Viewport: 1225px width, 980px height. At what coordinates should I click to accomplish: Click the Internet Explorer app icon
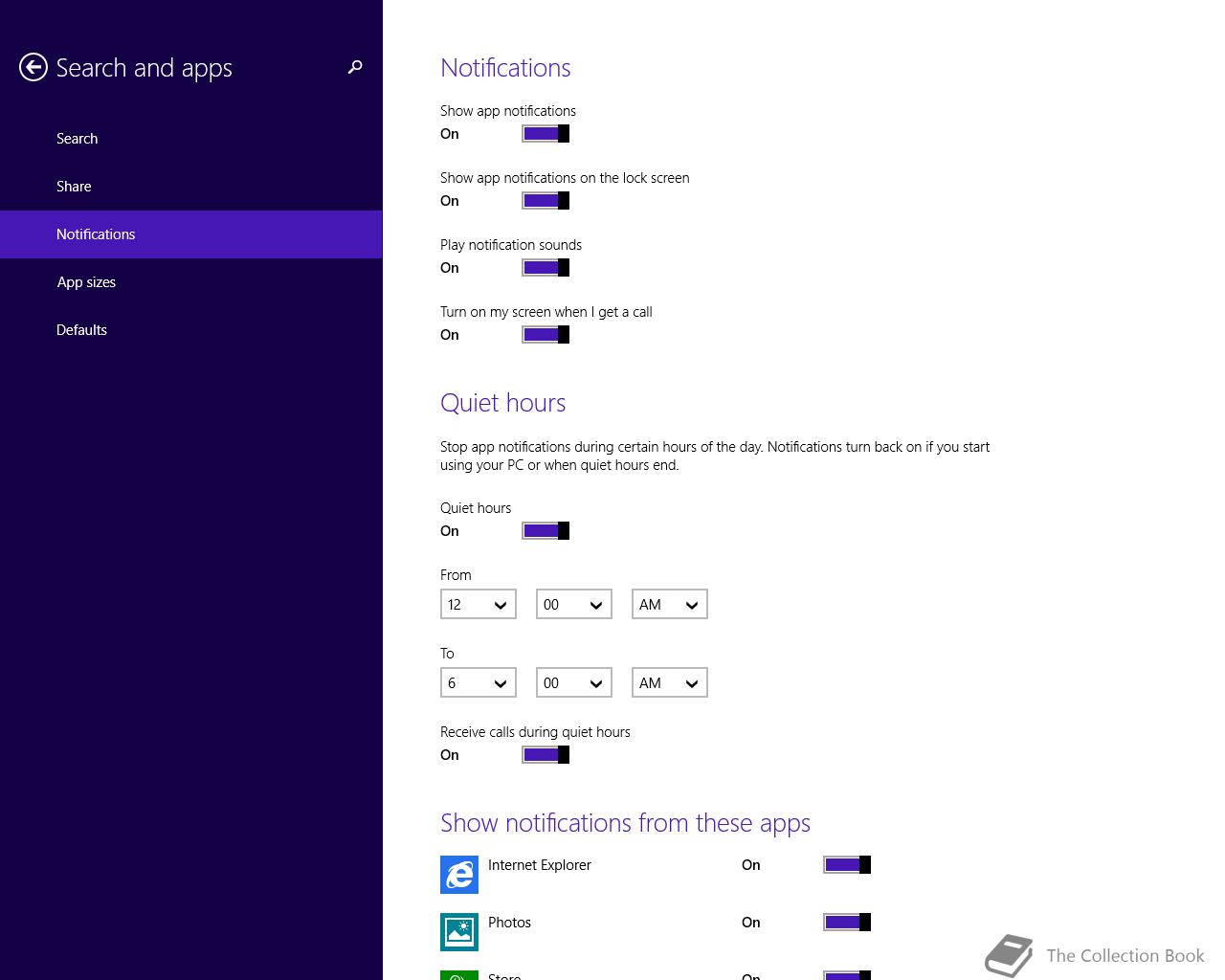tap(459, 875)
